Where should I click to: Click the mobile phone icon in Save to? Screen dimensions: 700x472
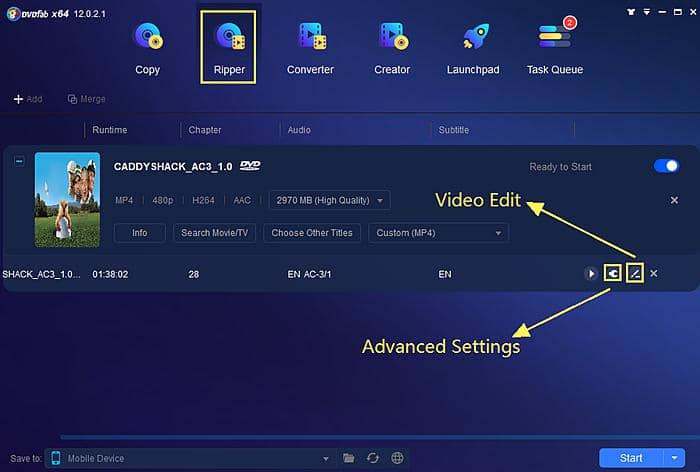56,458
